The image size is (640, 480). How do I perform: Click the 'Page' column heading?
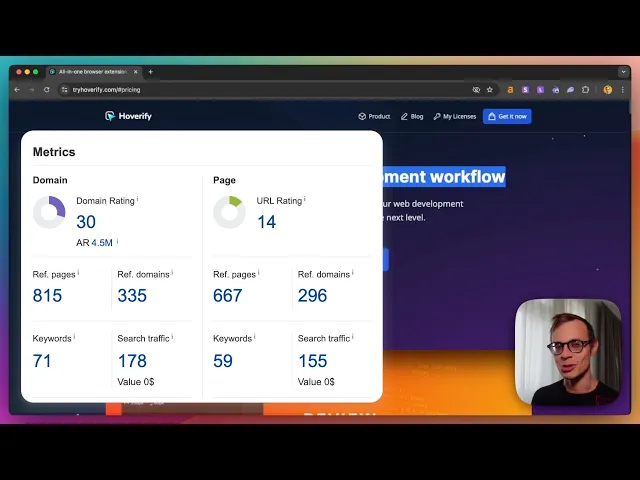point(224,180)
